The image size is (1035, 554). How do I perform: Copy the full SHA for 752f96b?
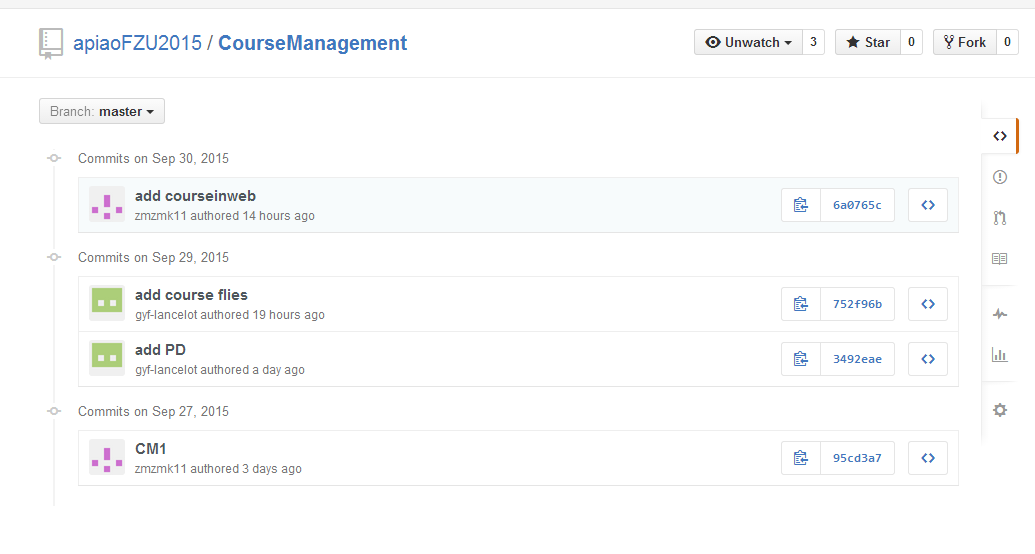tap(801, 304)
